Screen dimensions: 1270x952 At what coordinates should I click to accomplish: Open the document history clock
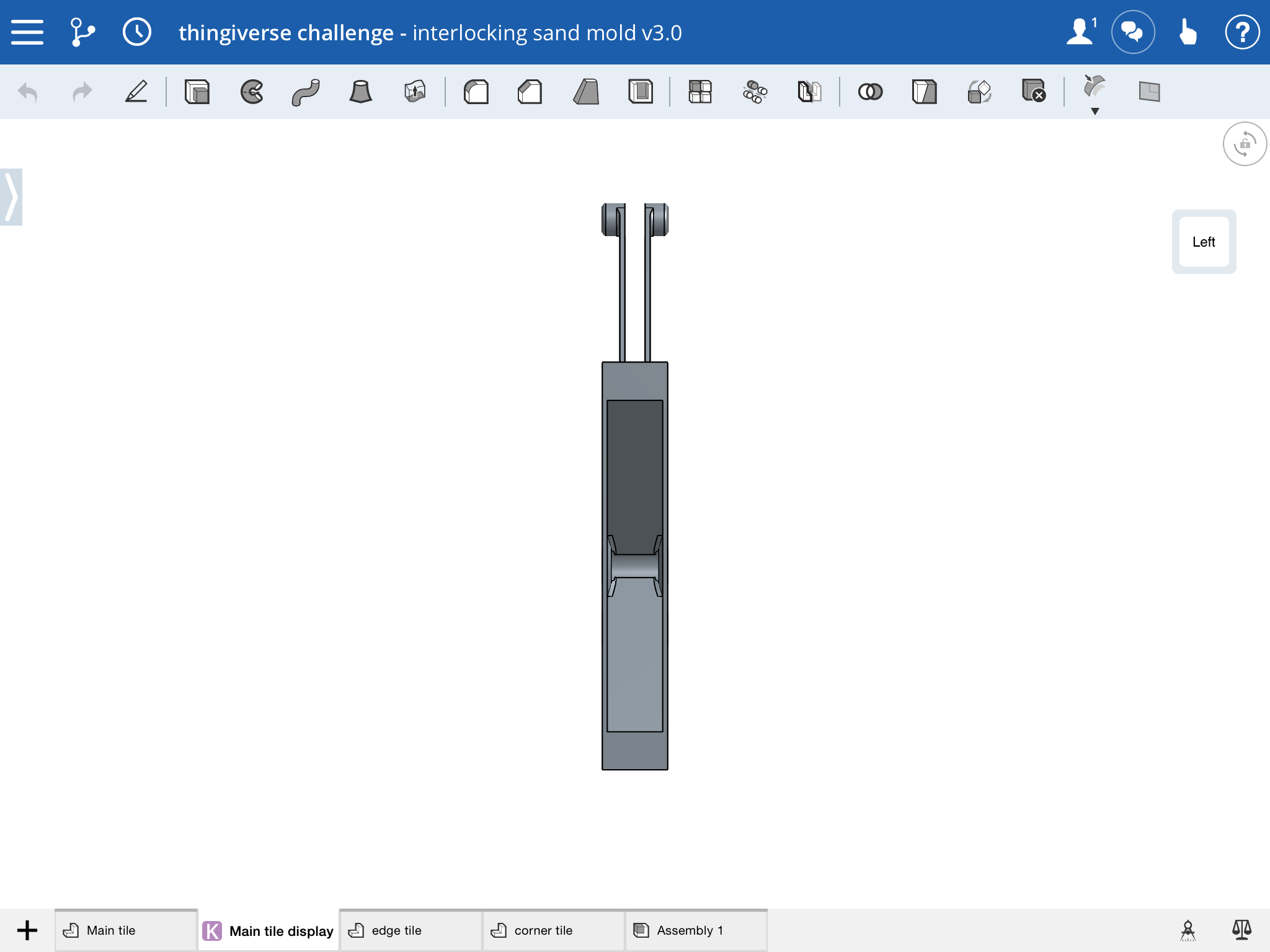pos(136,32)
